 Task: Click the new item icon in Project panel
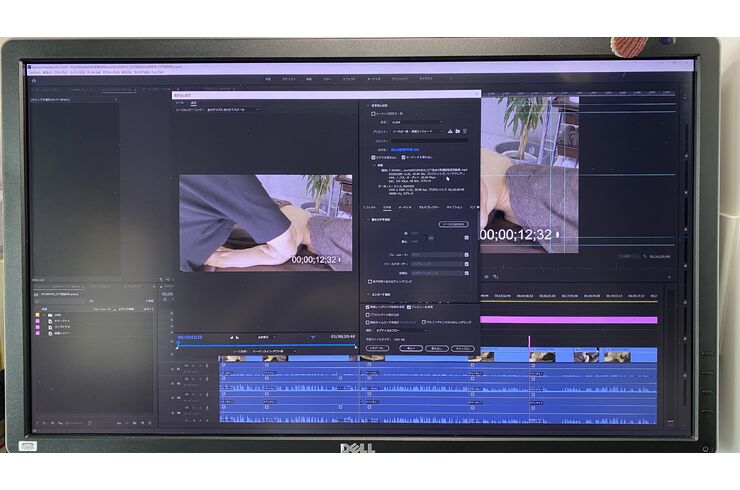(x=142, y=423)
